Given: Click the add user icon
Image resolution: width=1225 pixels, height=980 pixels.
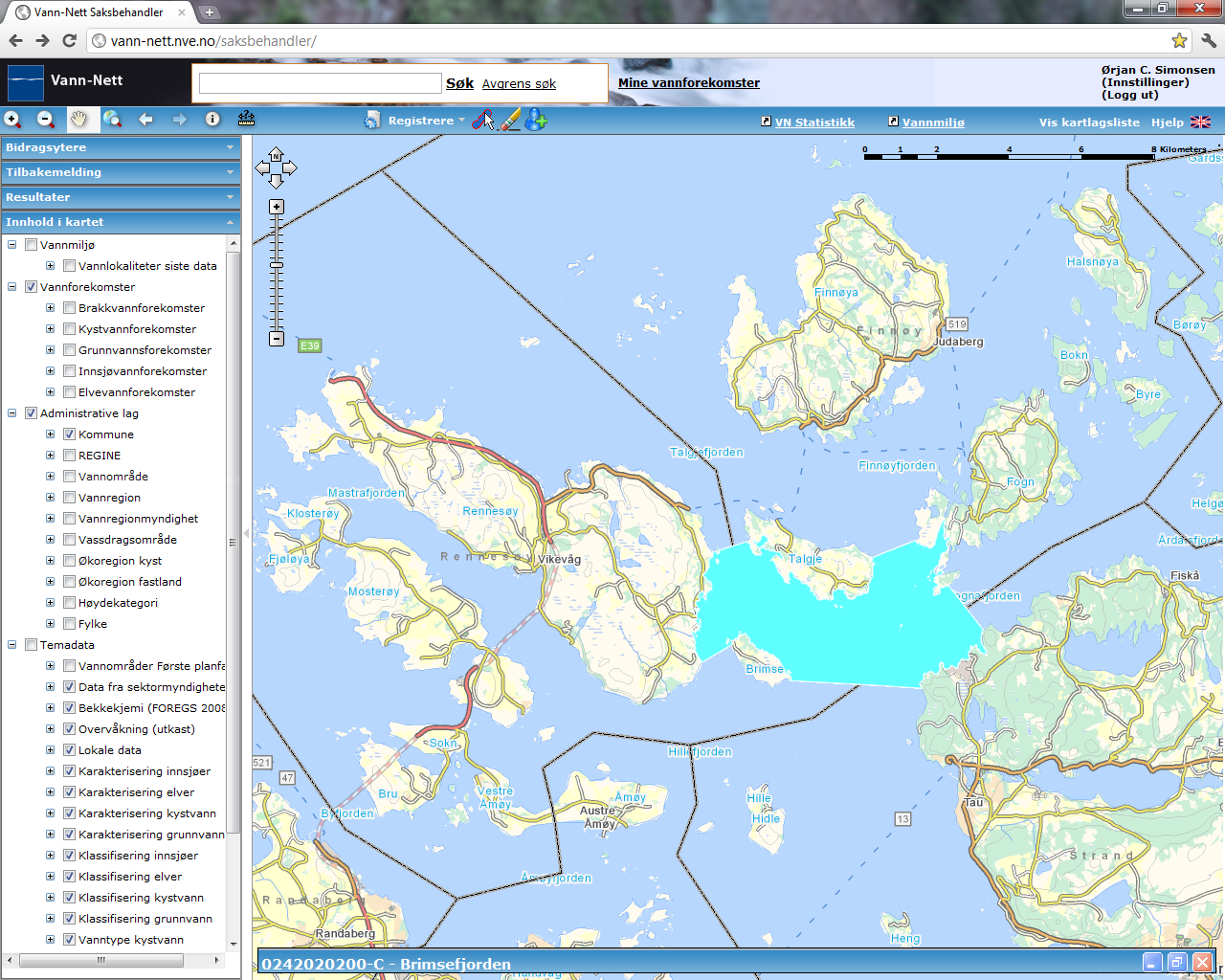Looking at the screenshot, I should click(536, 120).
